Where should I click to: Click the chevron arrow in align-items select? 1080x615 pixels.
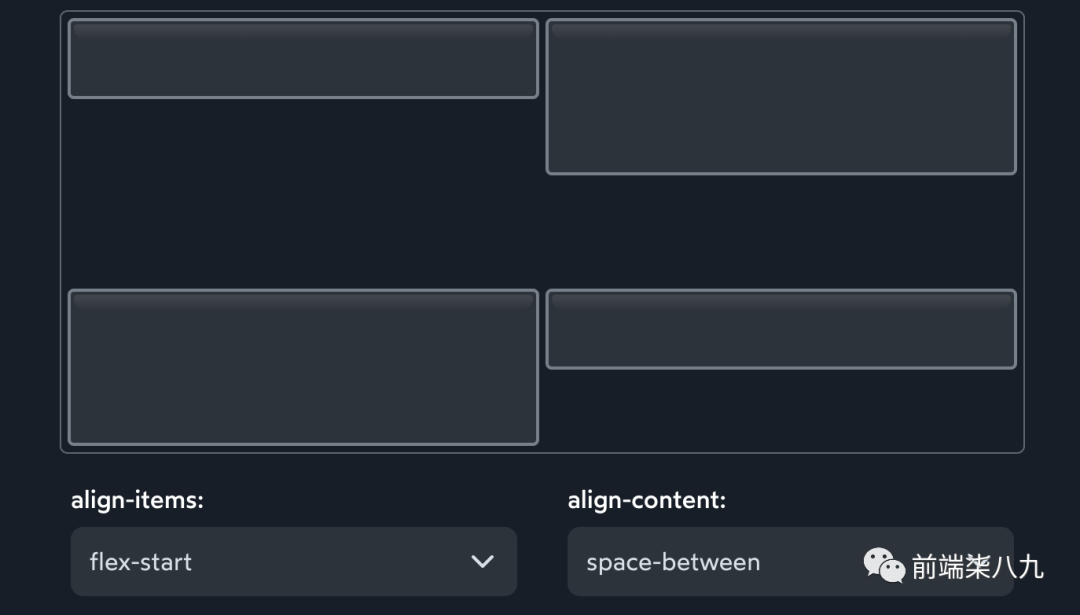tap(482, 561)
